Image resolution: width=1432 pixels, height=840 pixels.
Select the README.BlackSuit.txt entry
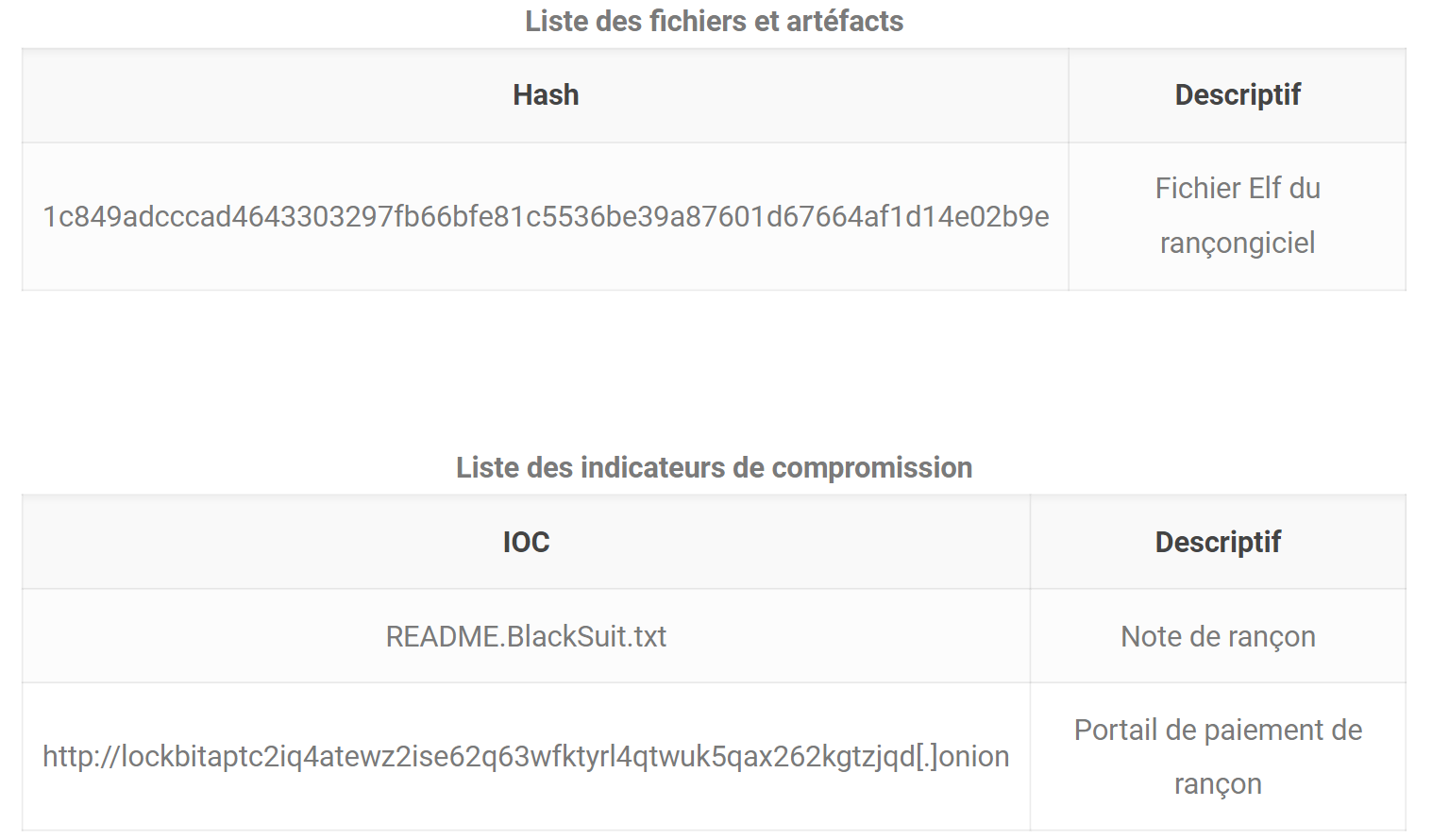pyautogui.click(x=526, y=636)
